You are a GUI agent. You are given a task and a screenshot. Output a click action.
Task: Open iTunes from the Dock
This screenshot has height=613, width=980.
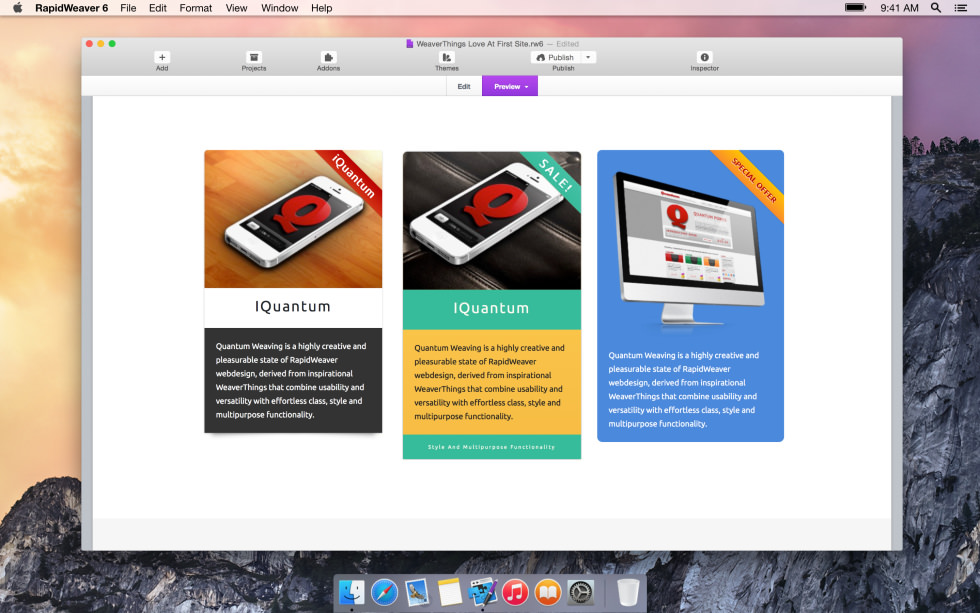(x=515, y=592)
